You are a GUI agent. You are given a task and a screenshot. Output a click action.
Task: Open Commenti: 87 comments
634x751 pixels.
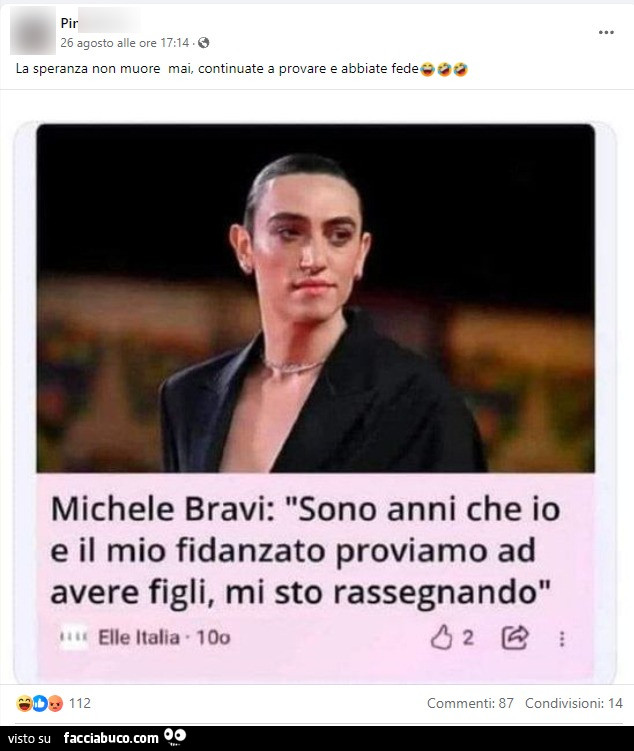pyautogui.click(x=470, y=703)
